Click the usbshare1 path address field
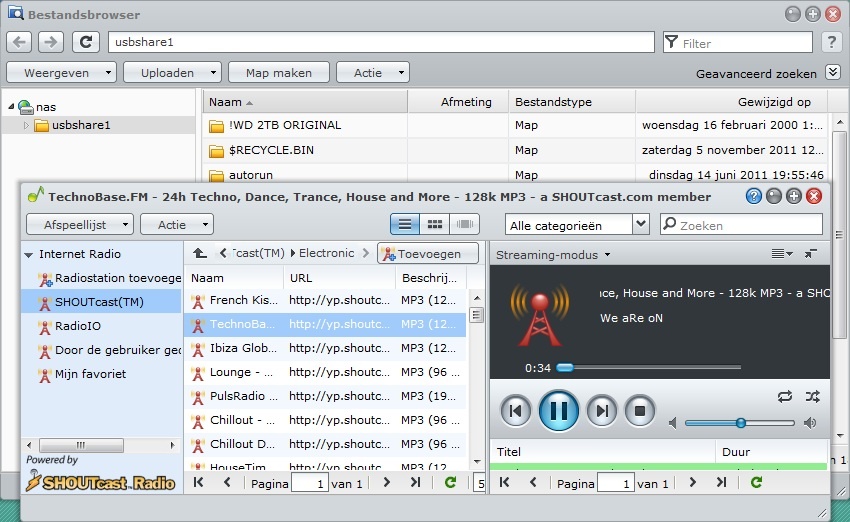Image resolution: width=850 pixels, height=522 pixels. [x=381, y=42]
